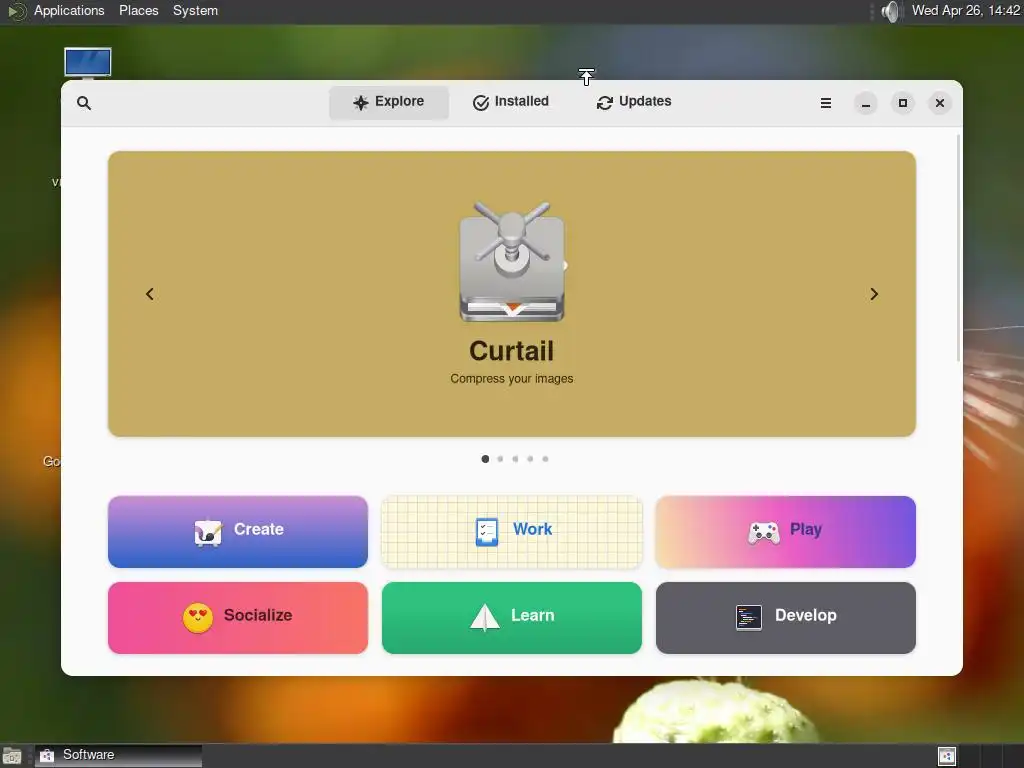Image resolution: width=1024 pixels, height=768 pixels.
Task: Open the Socialize category
Action: click(x=238, y=618)
